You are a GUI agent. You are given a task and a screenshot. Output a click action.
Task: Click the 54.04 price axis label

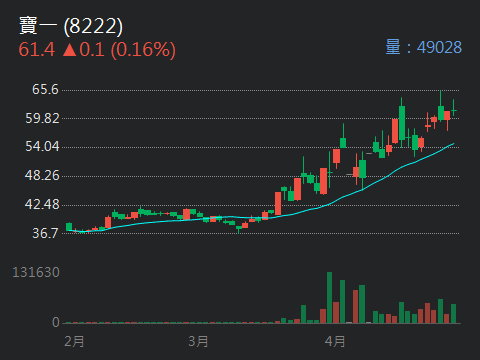42,146
